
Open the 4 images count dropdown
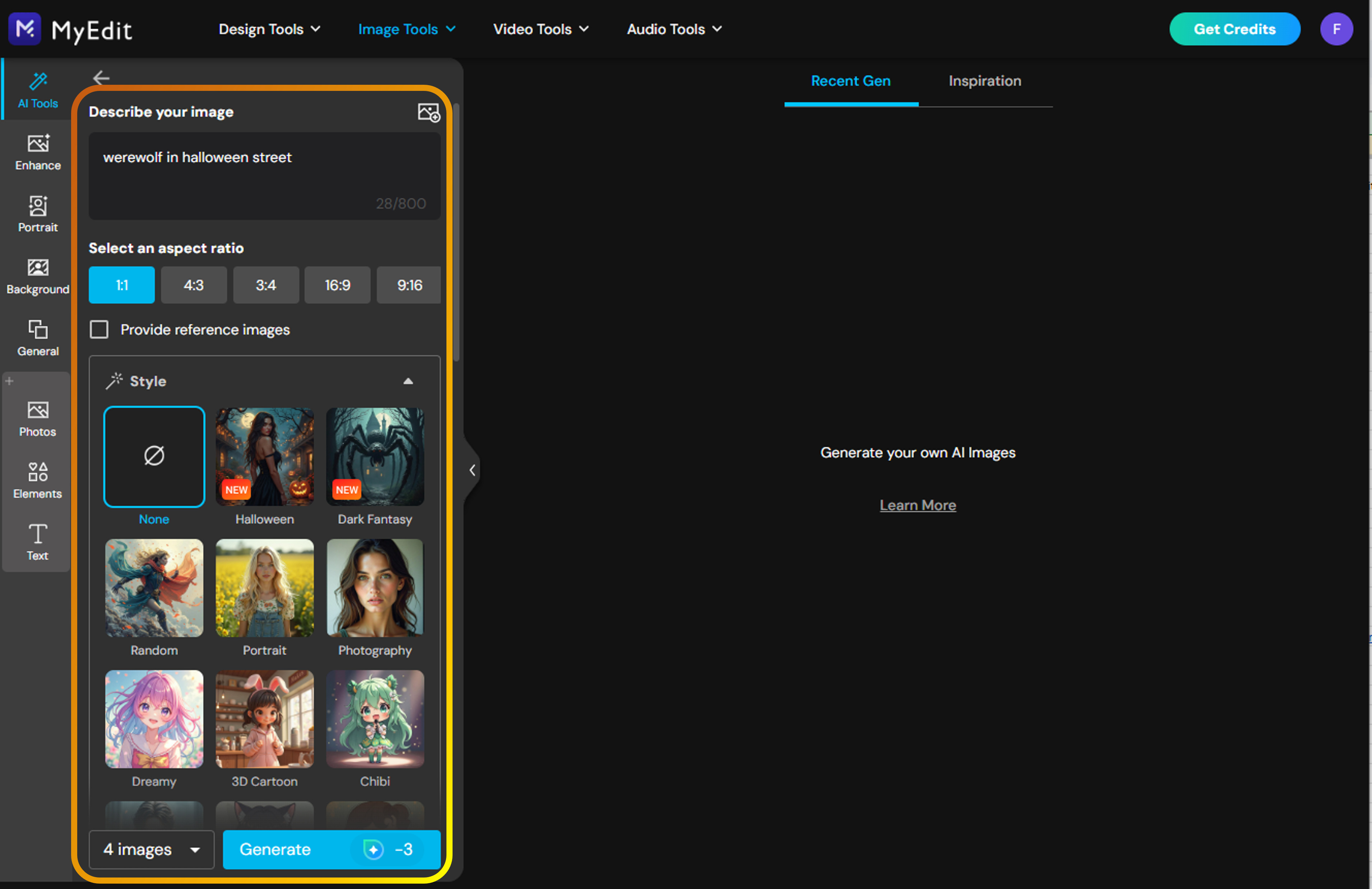tap(152, 849)
